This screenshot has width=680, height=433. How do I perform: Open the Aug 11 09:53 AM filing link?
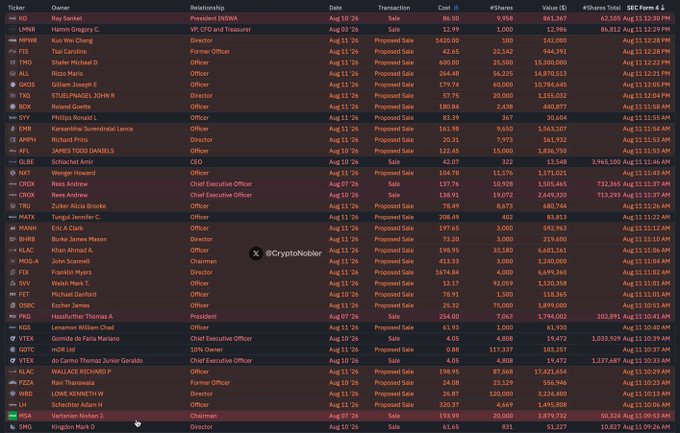click(646, 416)
